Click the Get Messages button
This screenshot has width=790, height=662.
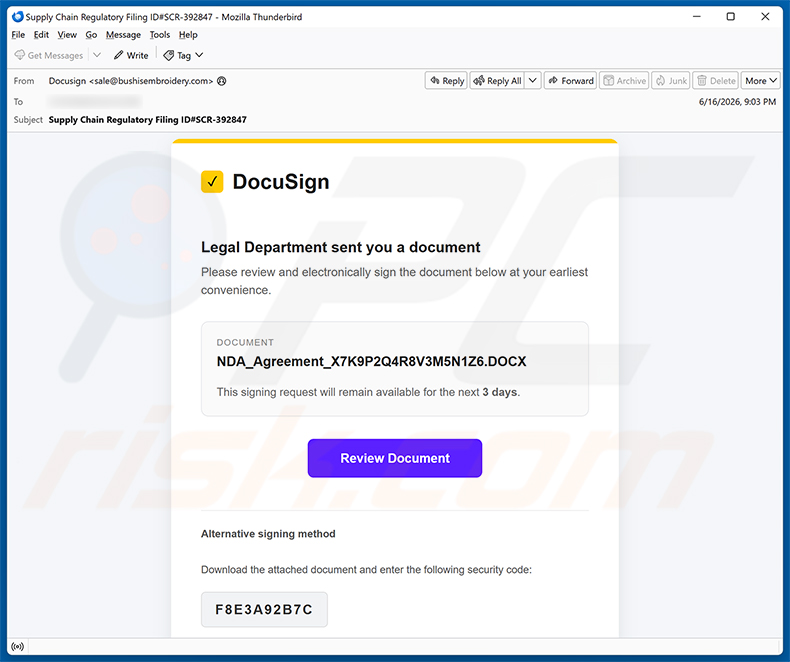49,55
